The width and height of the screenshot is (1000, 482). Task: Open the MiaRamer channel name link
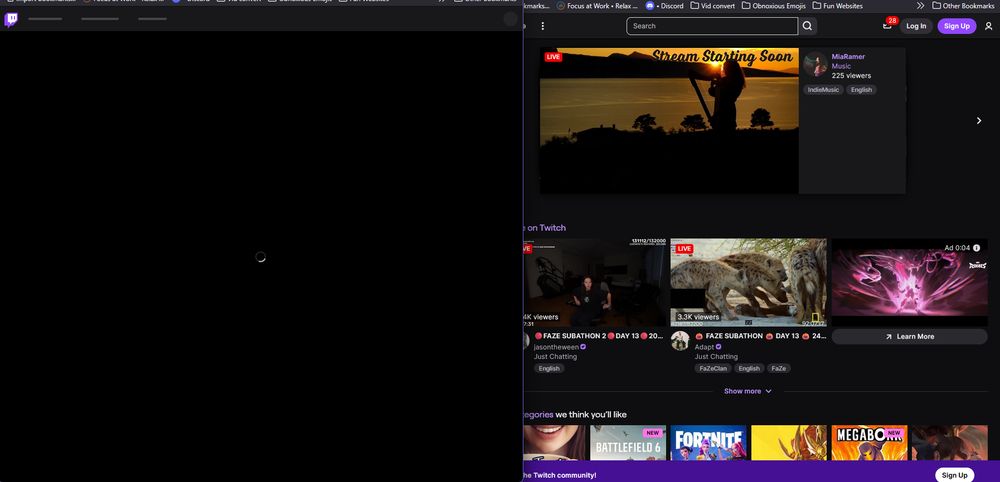point(848,57)
